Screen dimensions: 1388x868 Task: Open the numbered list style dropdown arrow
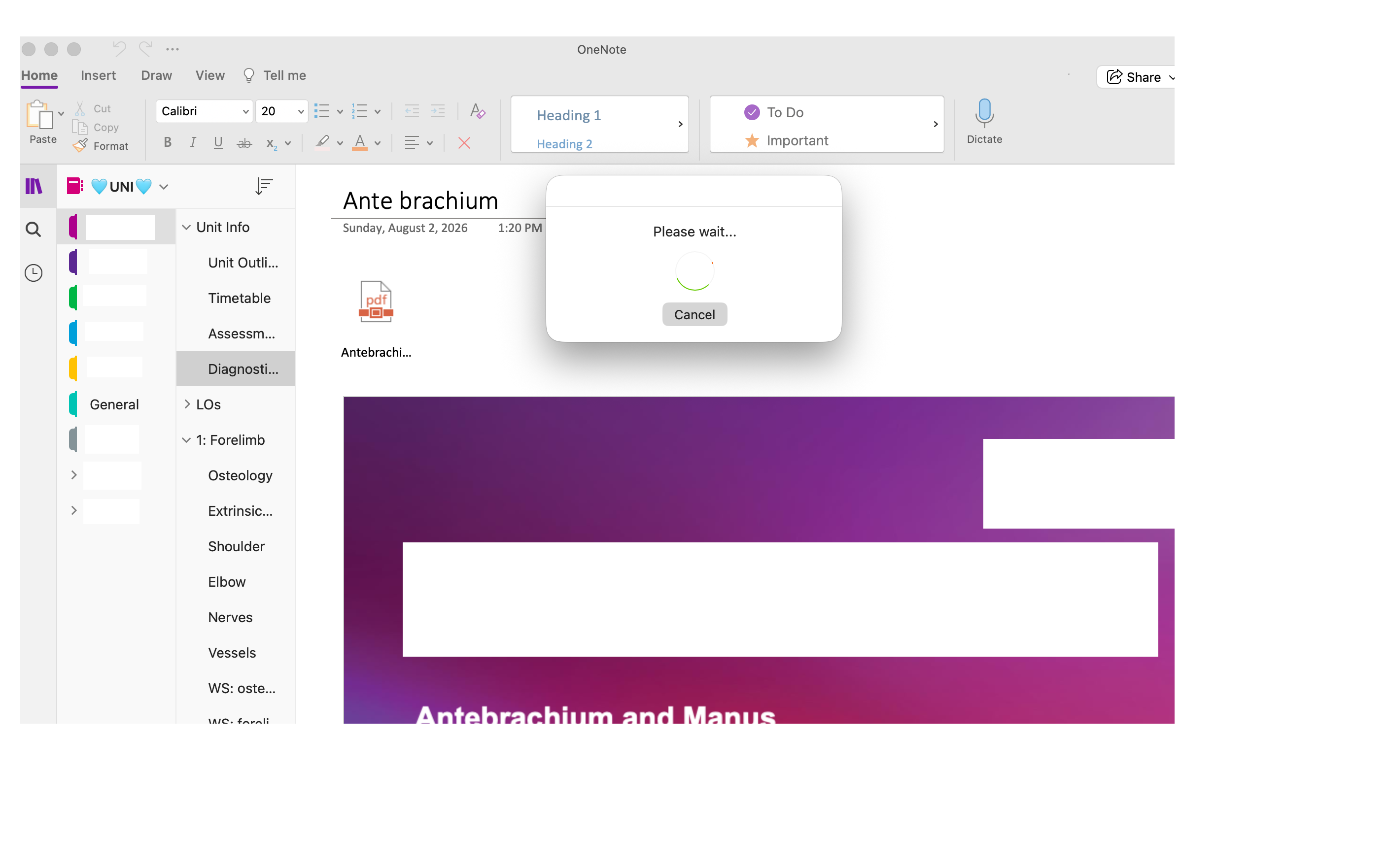click(x=377, y=112)
